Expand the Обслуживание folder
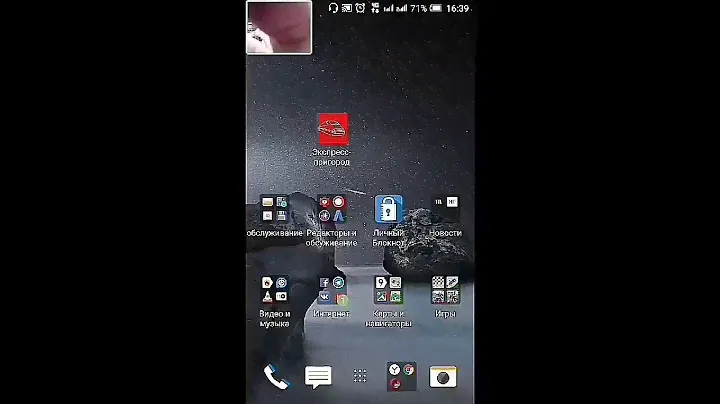 (x=275, y=210)
